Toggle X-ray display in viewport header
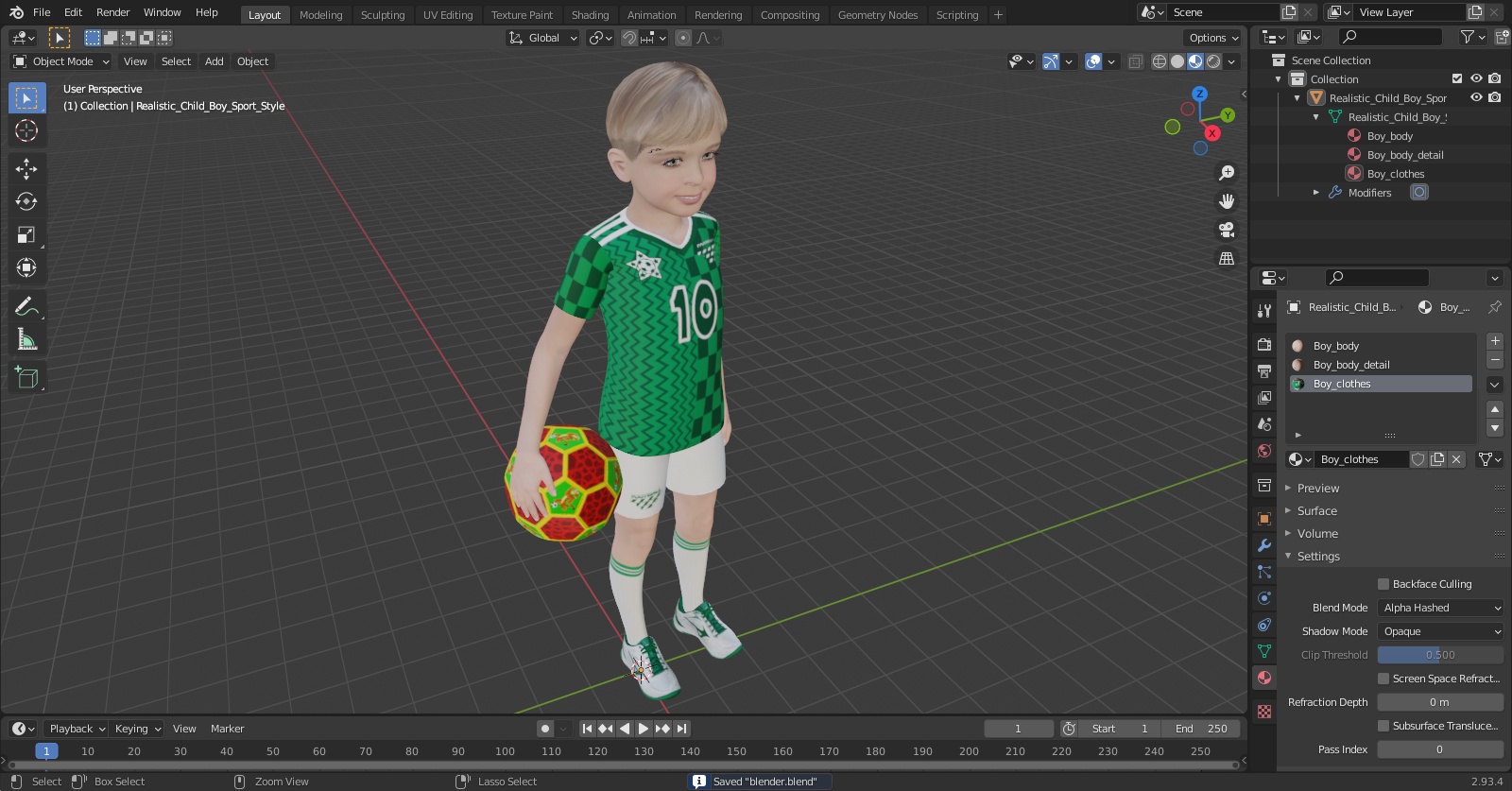Screen dimensions: 1512x791 [x=1135, y=61]
